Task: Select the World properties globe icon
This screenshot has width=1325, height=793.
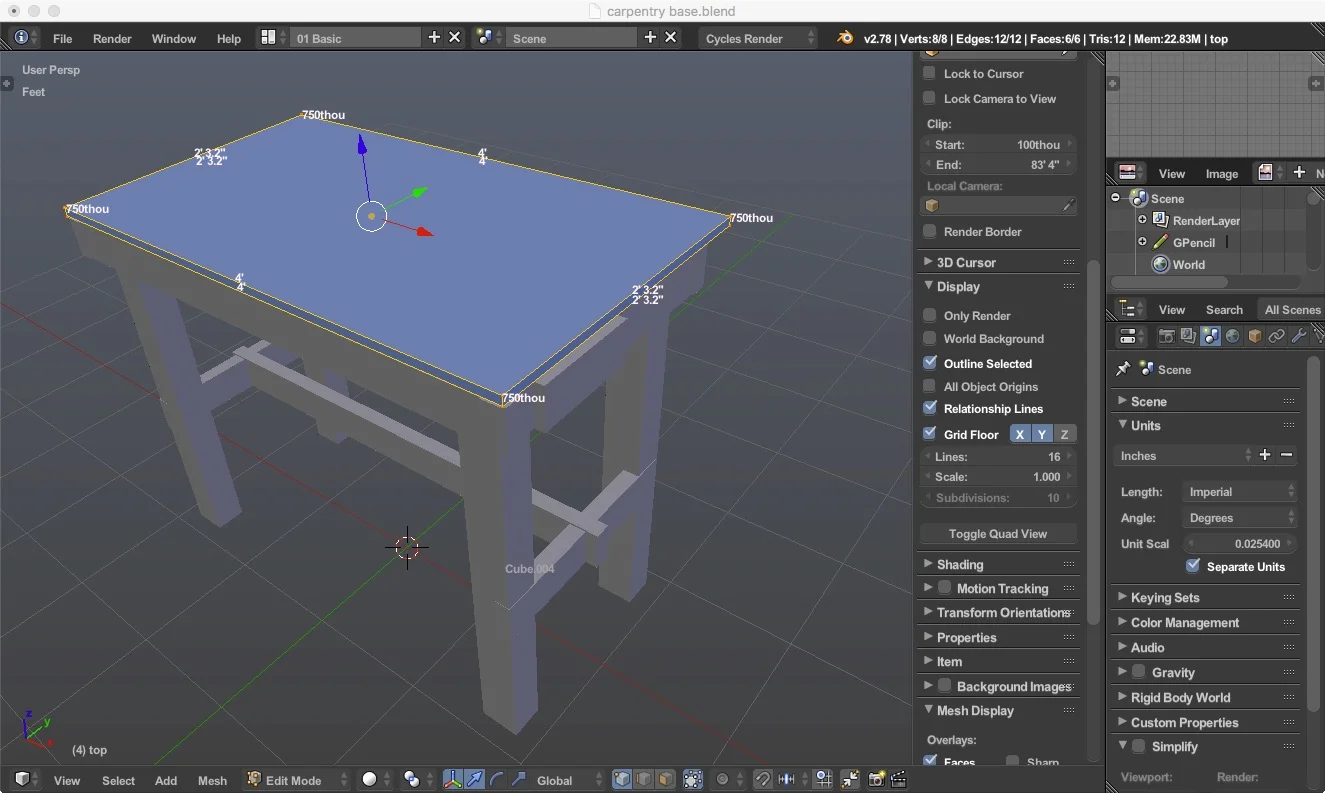Action: click(x=1233, y=336)
